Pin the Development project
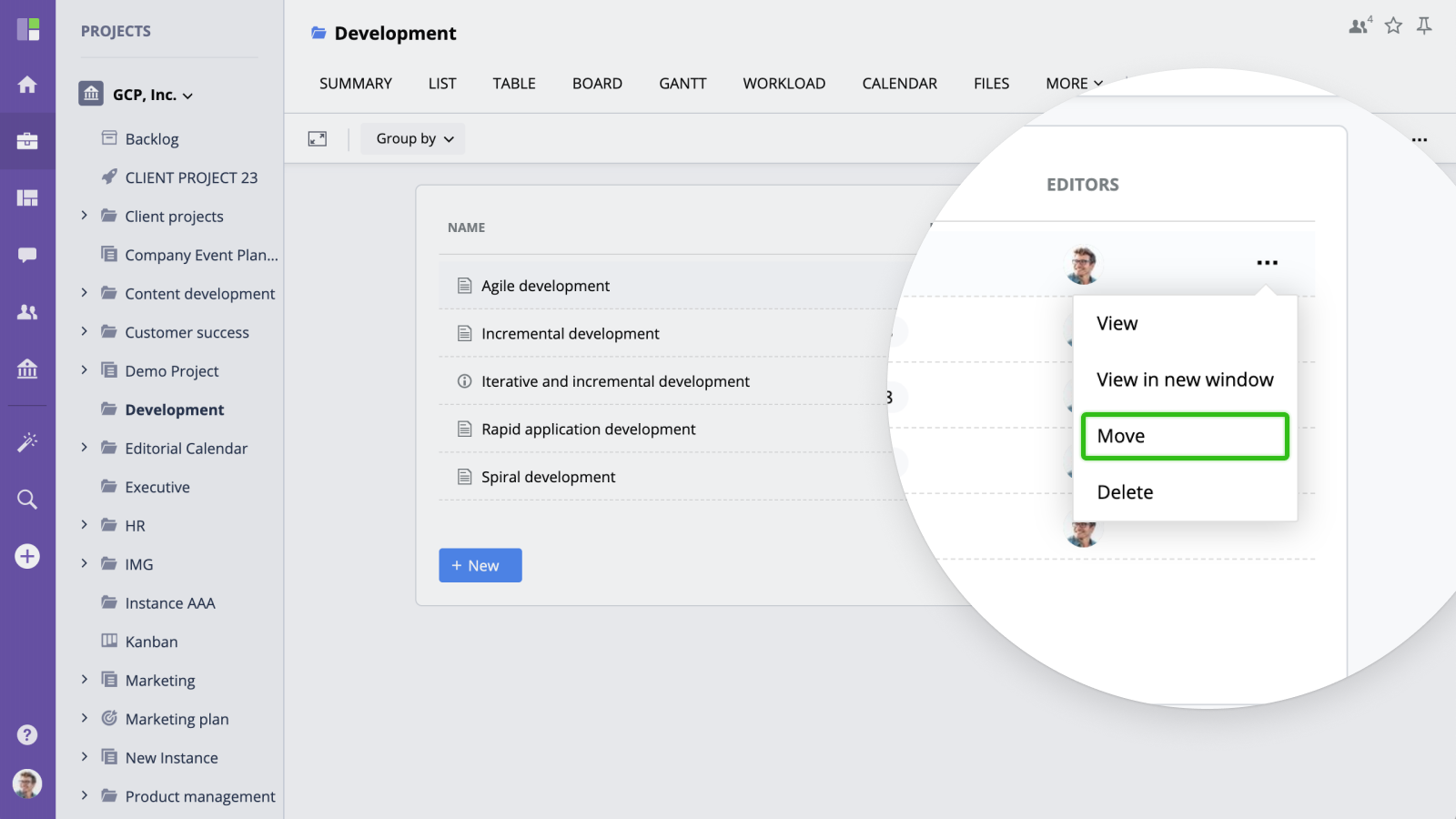The height and width of the screenshot is (819, 1456). 1424,25
